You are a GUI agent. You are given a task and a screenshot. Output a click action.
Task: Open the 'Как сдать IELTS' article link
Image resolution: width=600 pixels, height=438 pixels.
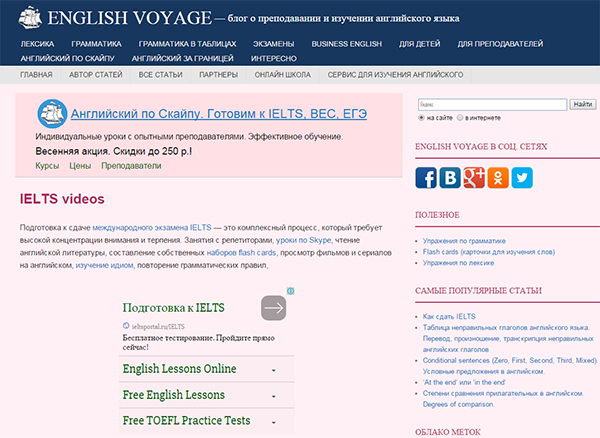click(450, 316)
